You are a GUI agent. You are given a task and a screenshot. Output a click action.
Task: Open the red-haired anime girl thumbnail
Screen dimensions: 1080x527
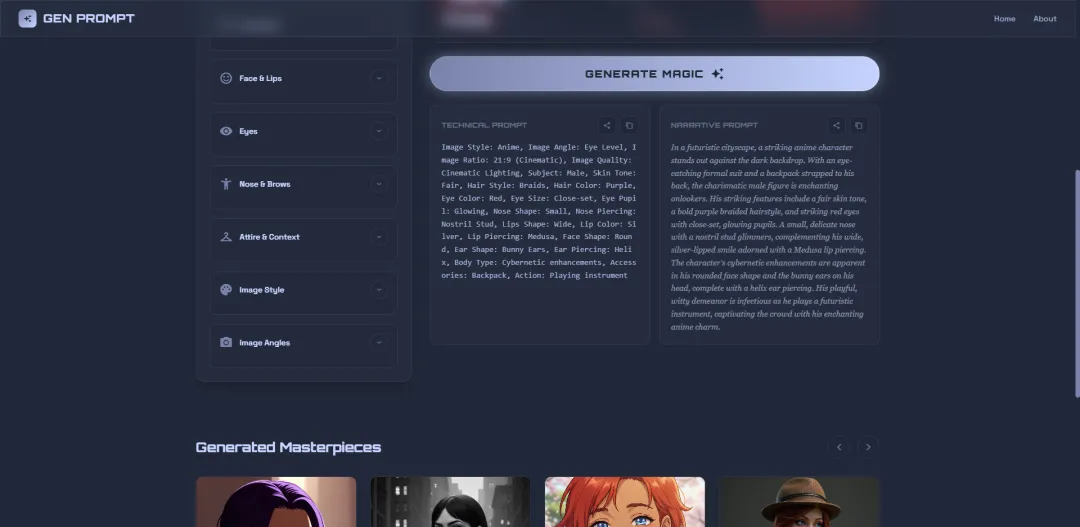coord(625,502)
